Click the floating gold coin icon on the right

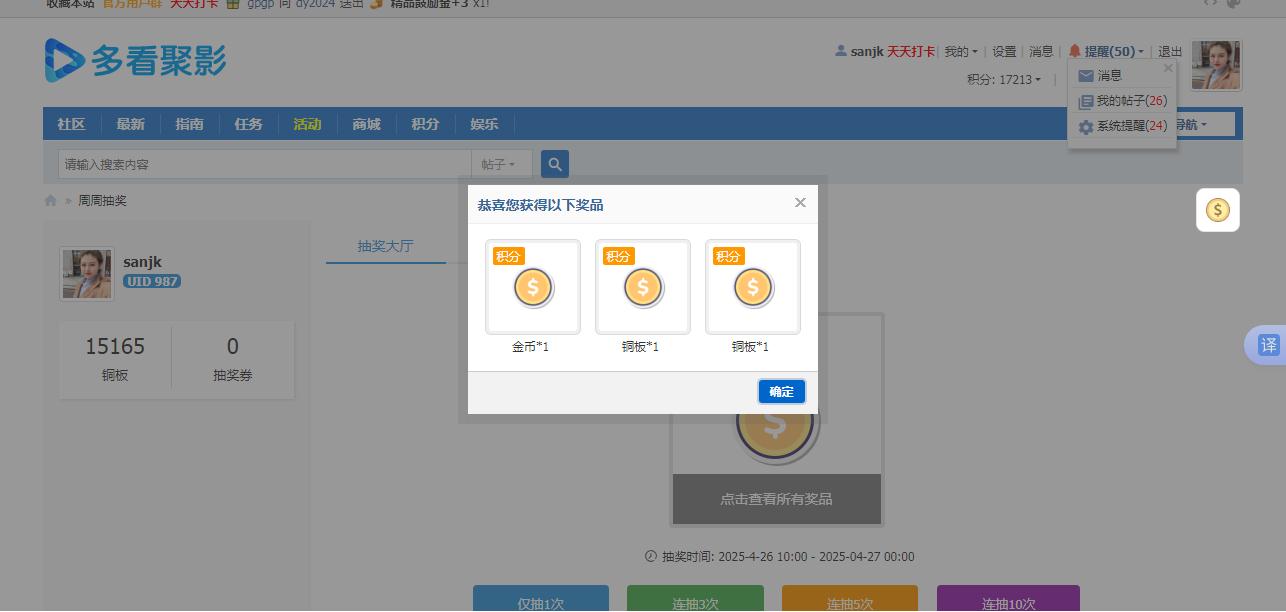point(1217,210)
